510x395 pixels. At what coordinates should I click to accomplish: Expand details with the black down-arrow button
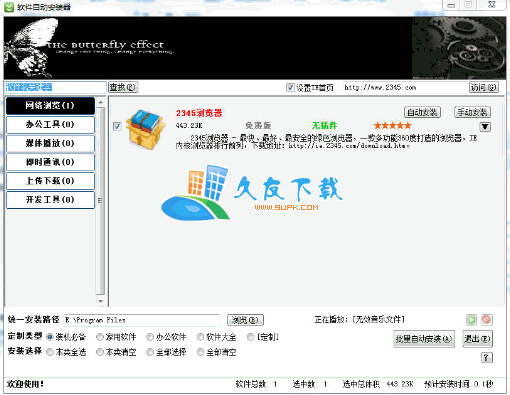[485, 127]
